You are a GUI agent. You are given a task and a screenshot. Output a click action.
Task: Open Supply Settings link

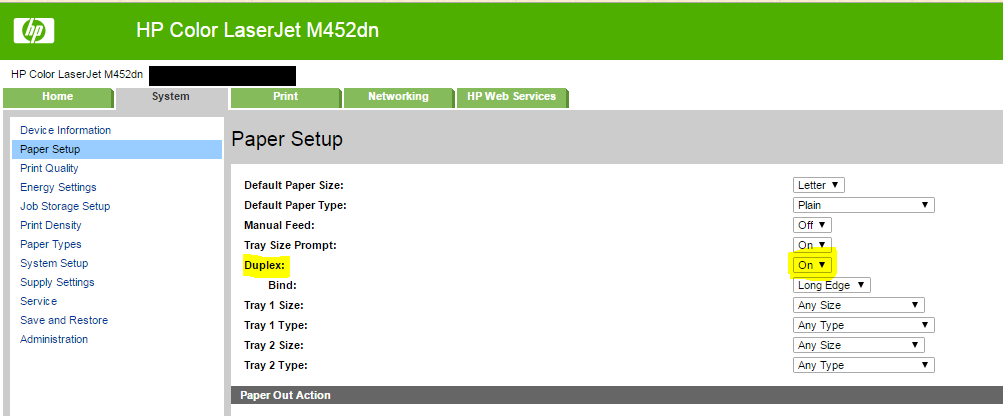click(57, 282)
